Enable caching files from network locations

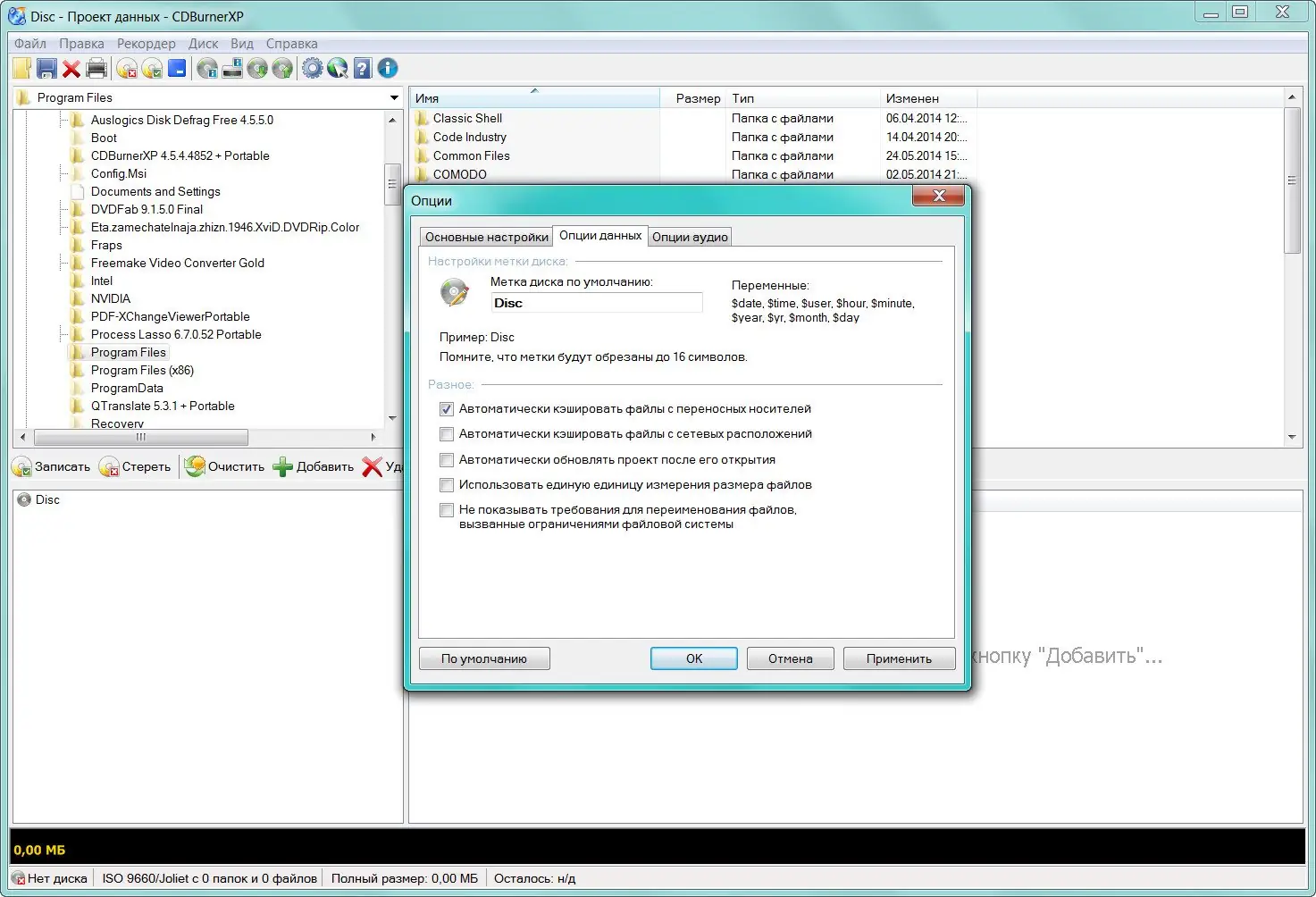446,434
